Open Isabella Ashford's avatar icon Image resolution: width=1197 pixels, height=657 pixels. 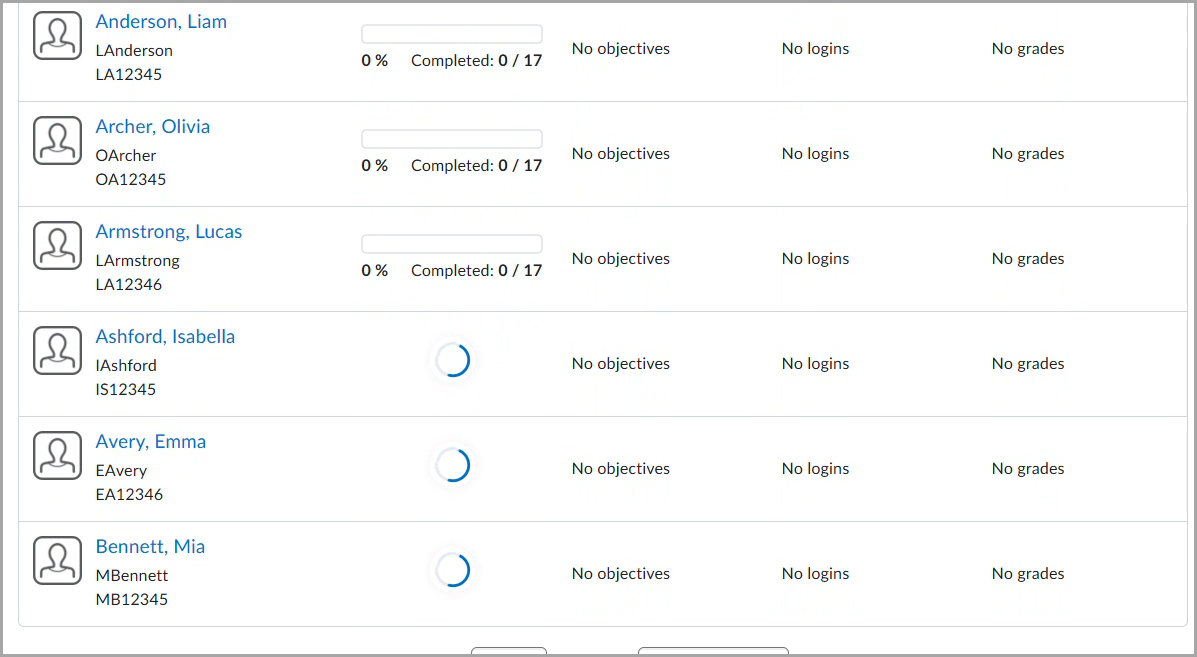pyautogui.click(x=57, y=350)
